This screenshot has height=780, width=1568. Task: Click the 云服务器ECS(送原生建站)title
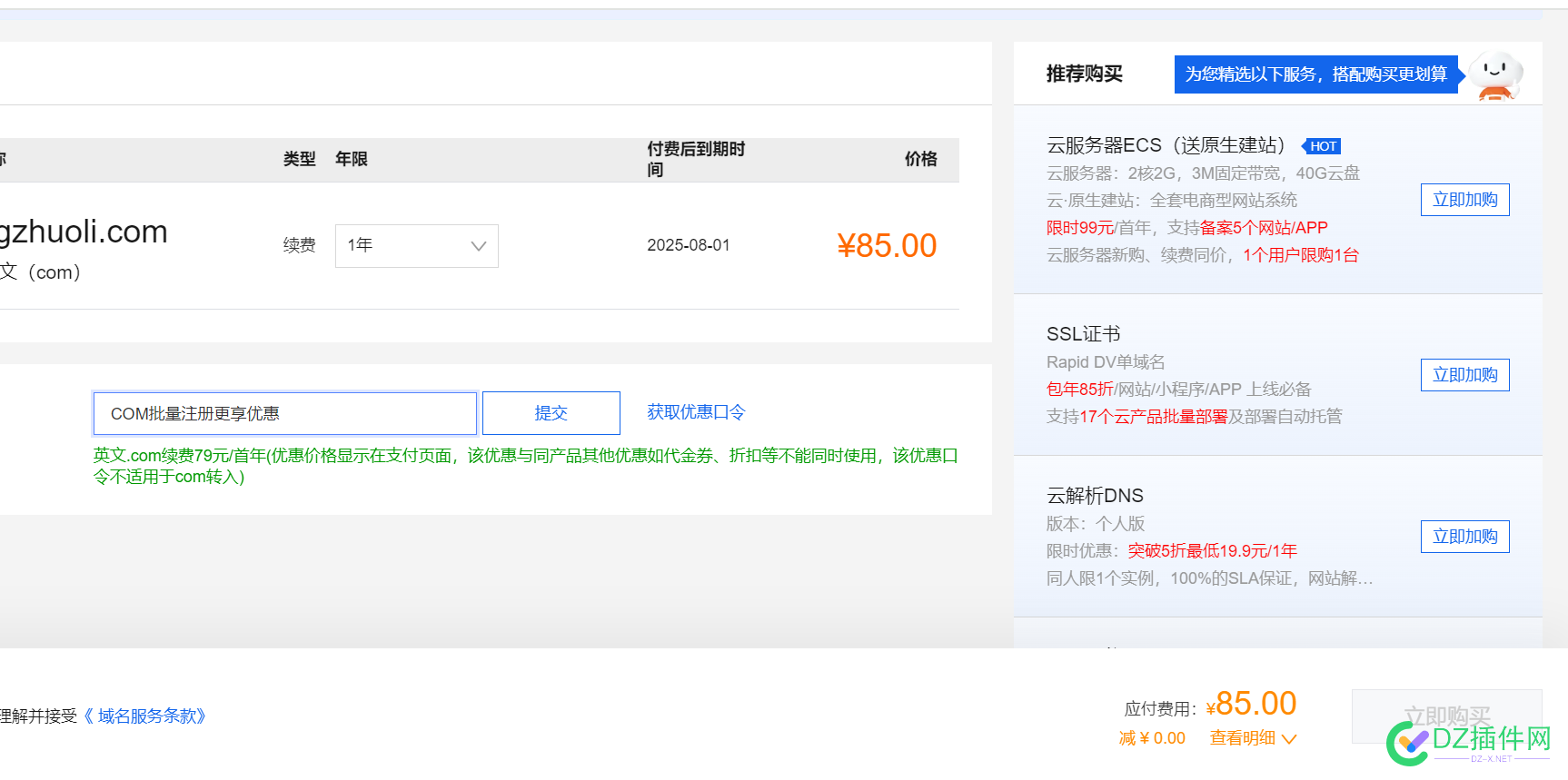1166,145
